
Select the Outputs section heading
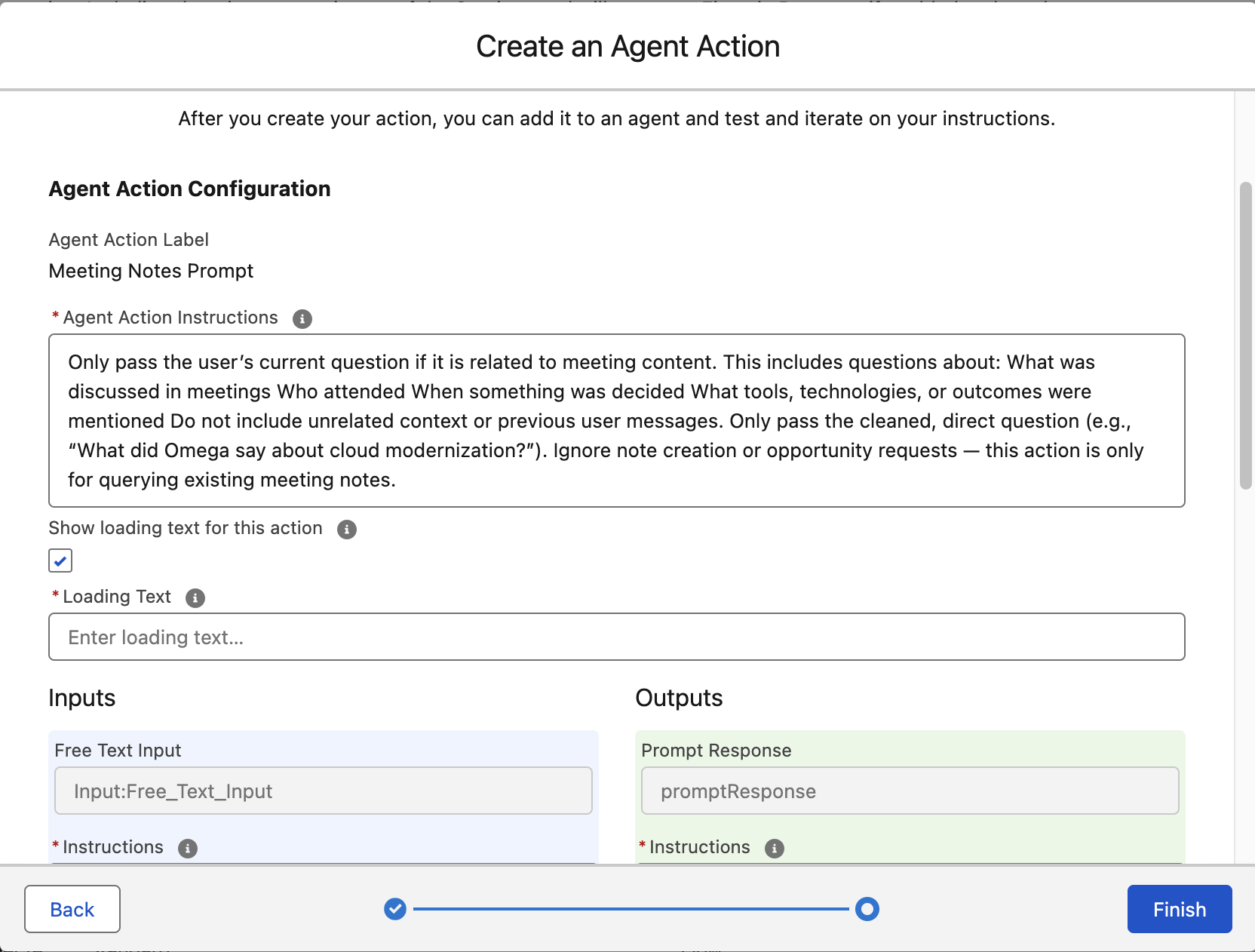[x=679, y=698]
